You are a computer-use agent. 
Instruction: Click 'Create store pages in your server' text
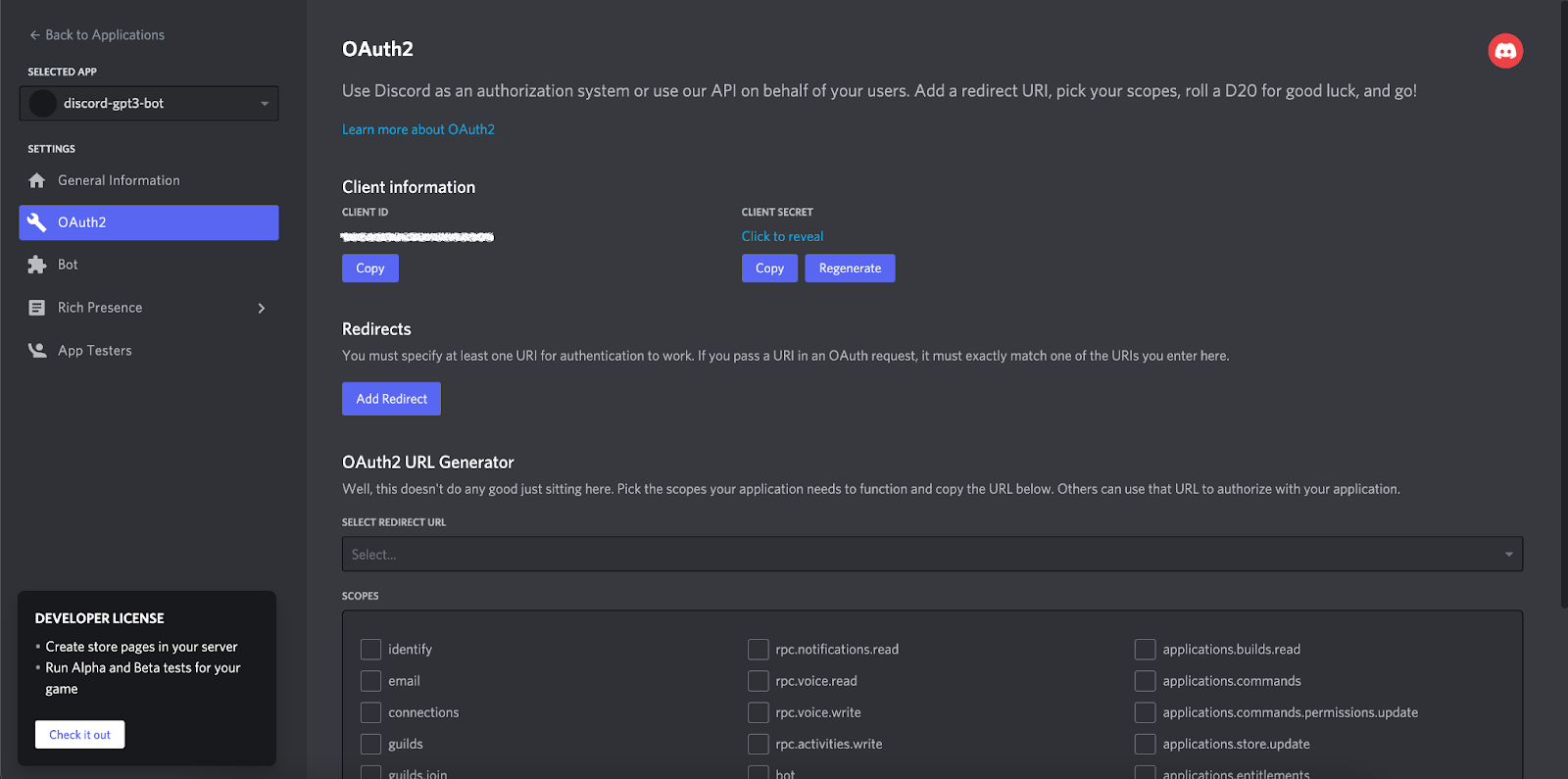point(141,647)
